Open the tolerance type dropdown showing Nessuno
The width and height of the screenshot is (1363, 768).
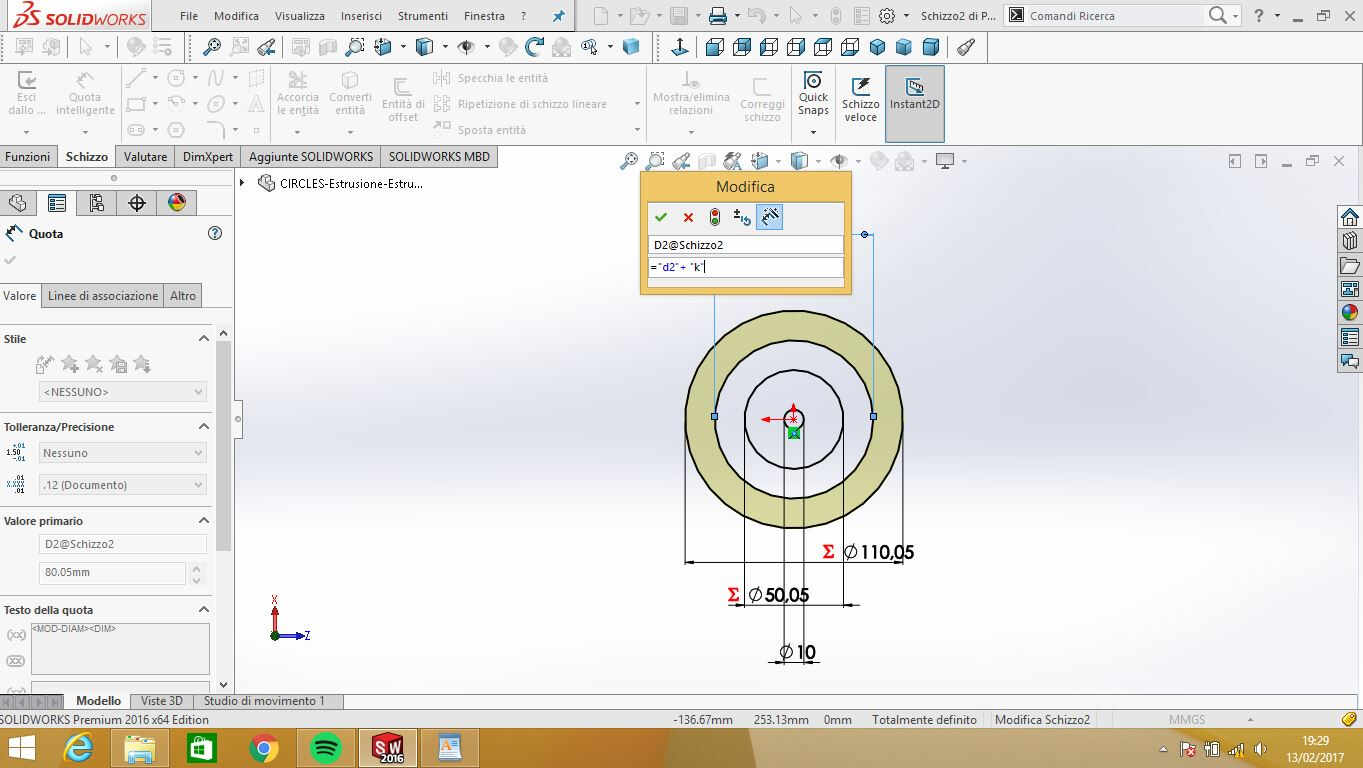[122, 453]
